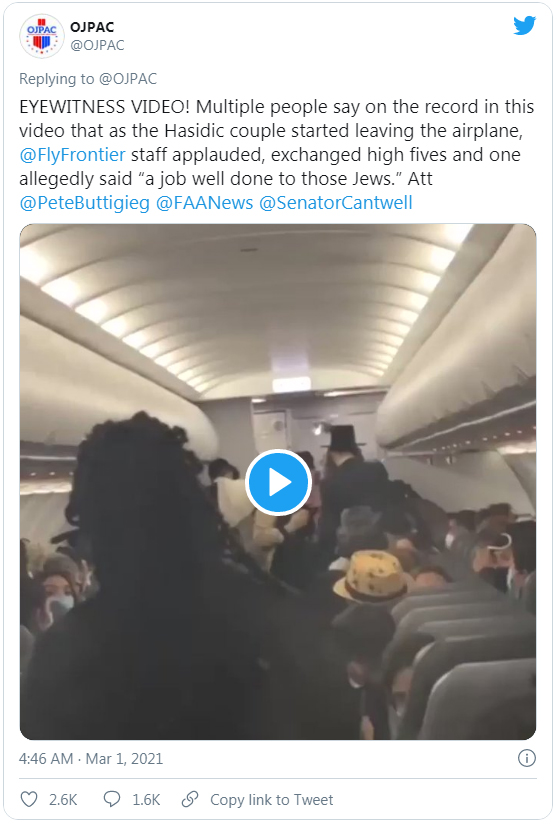Like the tweet with heart icon

point(29,799)
